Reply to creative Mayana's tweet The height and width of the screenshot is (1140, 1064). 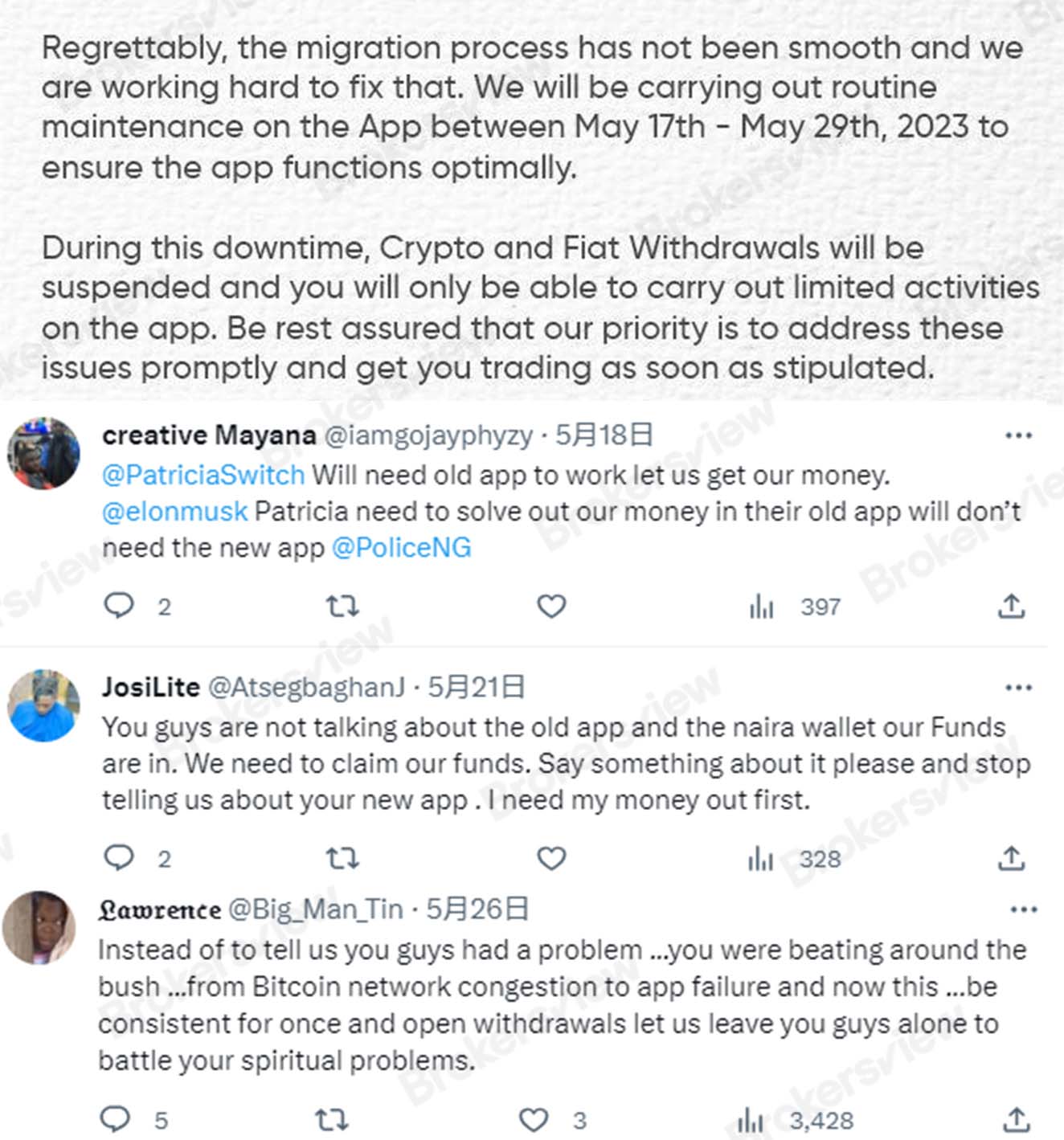click(x=121, y=607)
